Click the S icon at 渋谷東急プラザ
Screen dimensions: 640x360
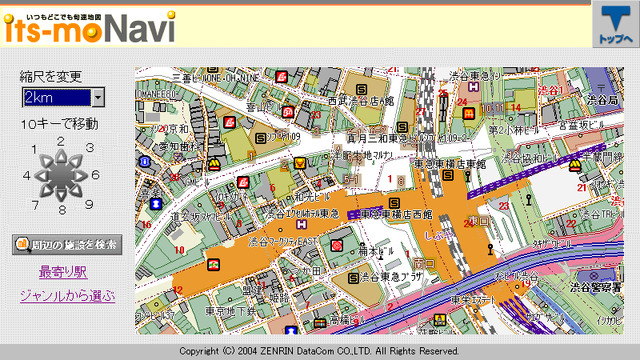353,278
